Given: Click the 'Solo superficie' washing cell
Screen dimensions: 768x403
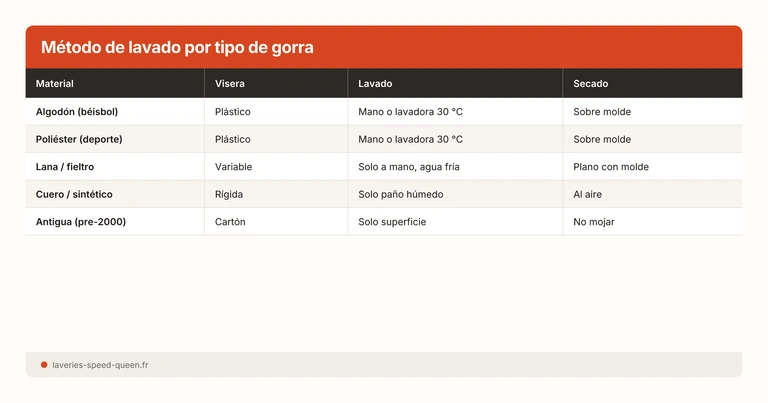Looking at the screenshot, I should [x=392, y=221].
